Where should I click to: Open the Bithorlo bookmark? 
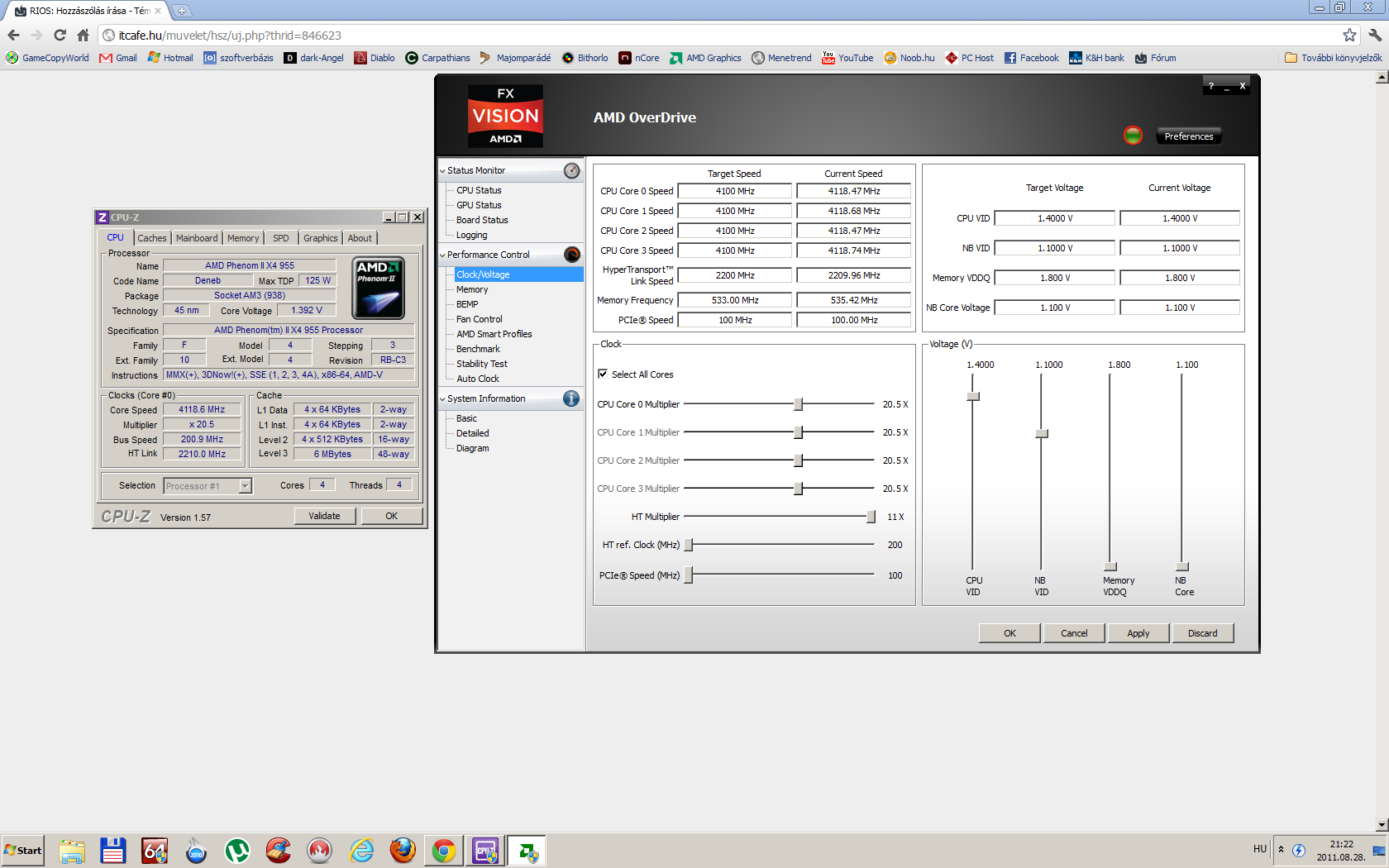coord(585,58)
